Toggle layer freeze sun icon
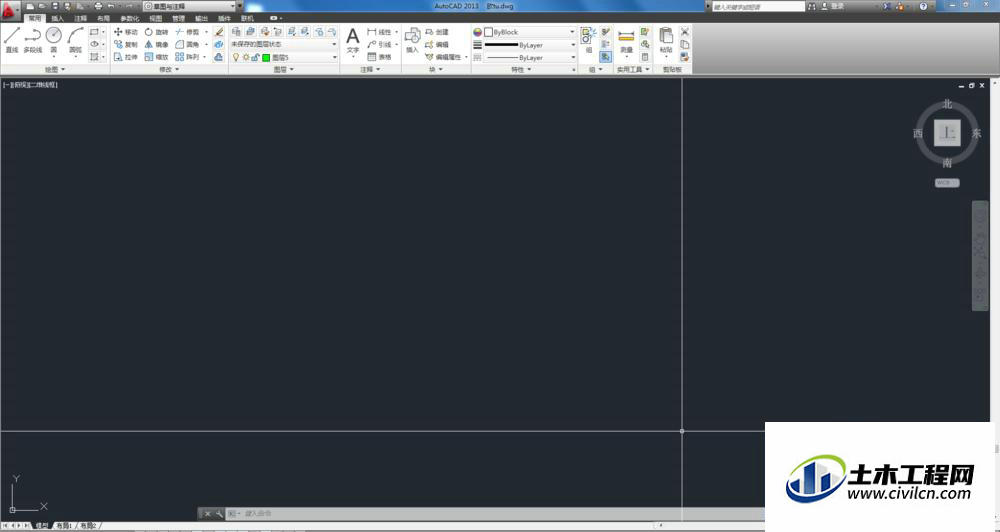1000x532 pixels. click(246, 57)
